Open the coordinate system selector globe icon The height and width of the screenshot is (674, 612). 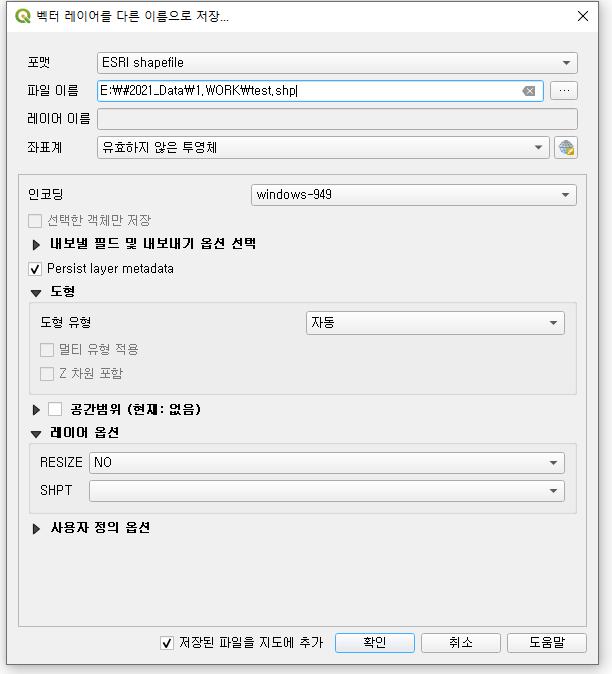coord(566,148)
